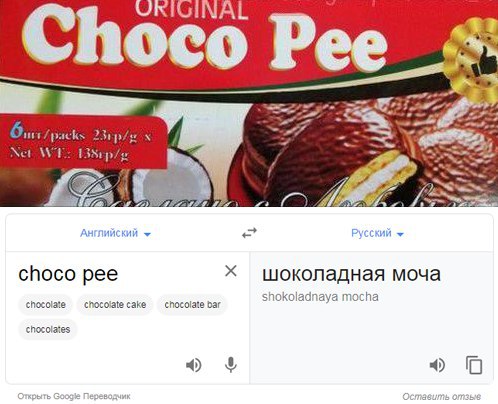Click the arrow next to Английский
The image size is (498, 404).
pos(147,234)
